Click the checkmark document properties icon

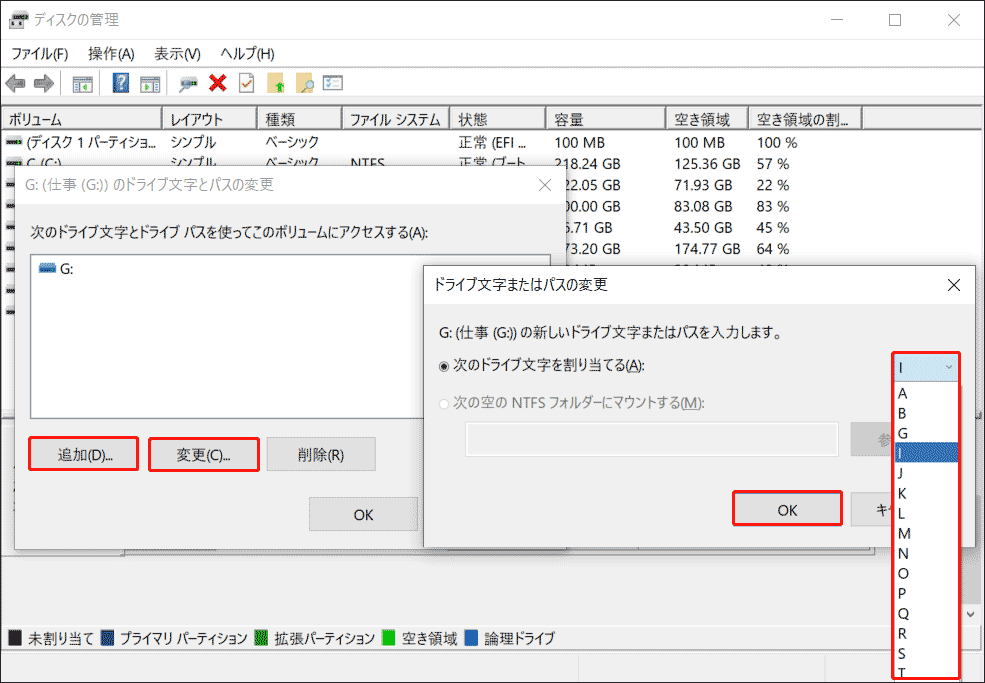click(246, 83)
